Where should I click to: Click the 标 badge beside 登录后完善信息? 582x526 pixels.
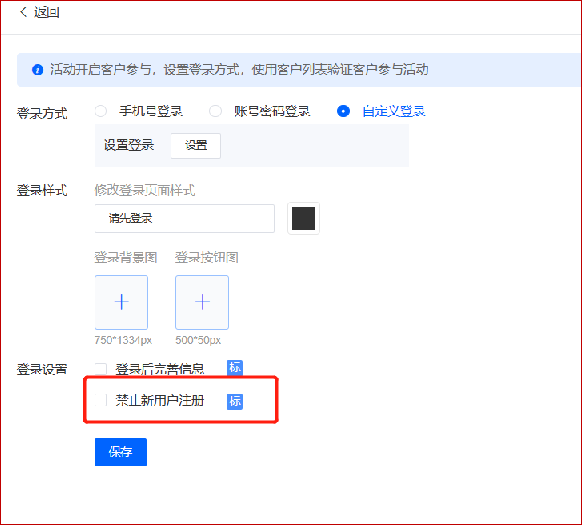[x=235, y=368]
